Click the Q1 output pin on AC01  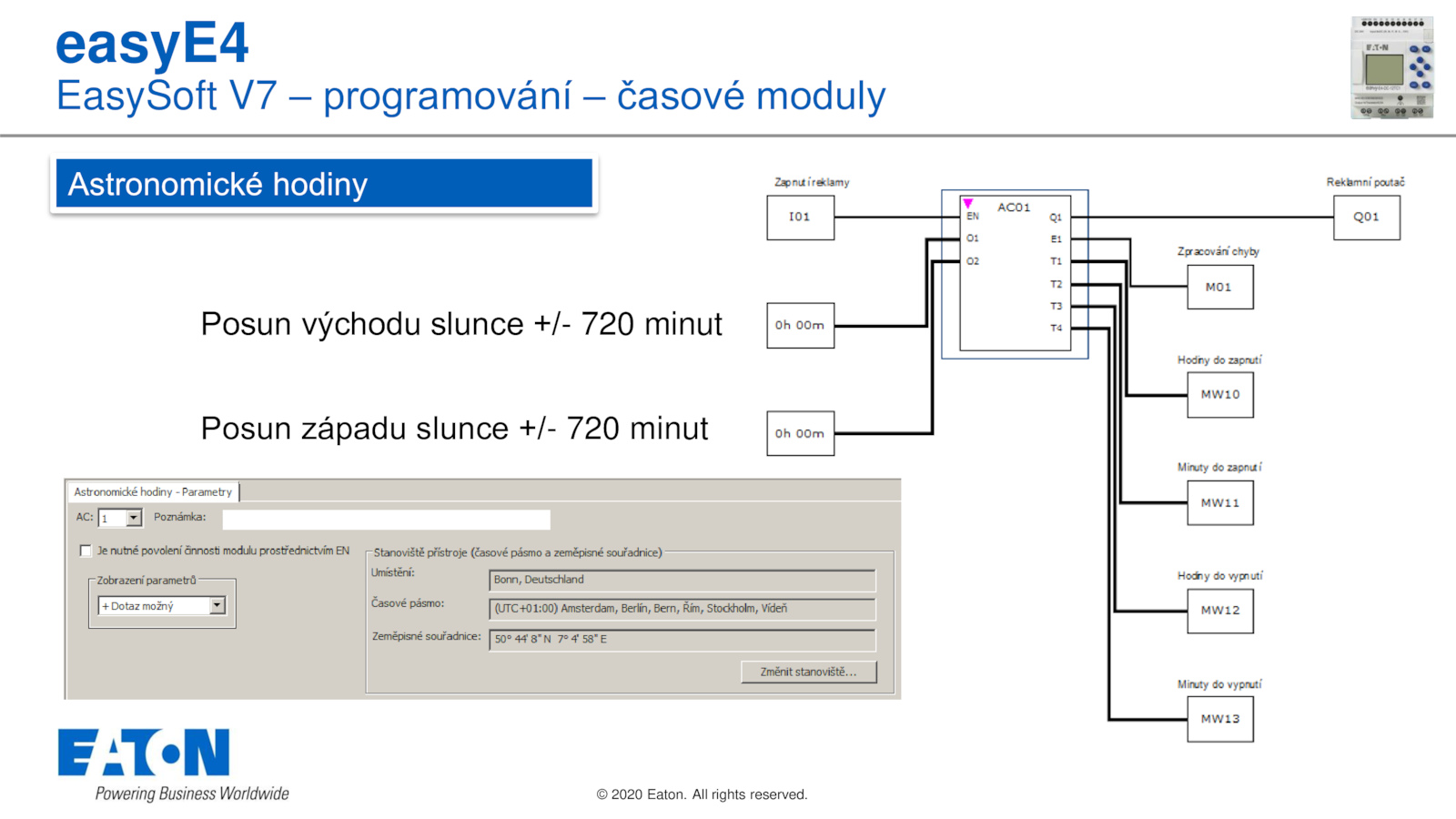(1056, 217)
